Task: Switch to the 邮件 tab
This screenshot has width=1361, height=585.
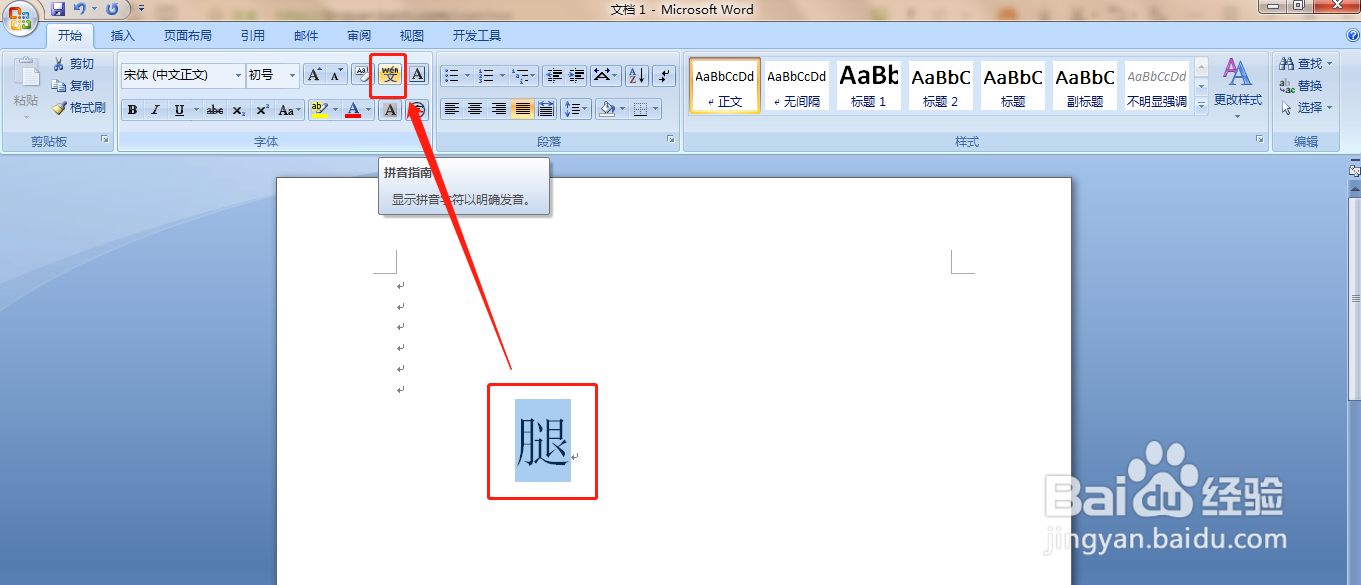Action: [x=306, y=35]
